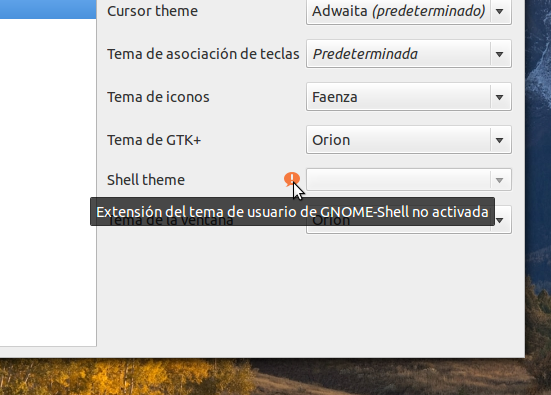This screenshot has height=395, width=551.
Task: Select the Adwaita (predeterminado) combo box
Action: 409,11
